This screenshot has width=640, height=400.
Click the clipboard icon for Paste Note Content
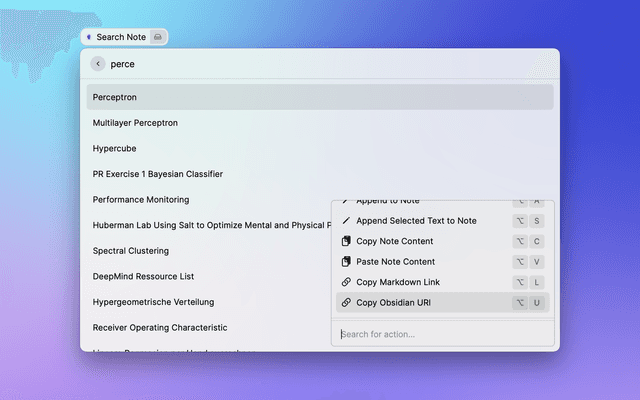[346, 261]
